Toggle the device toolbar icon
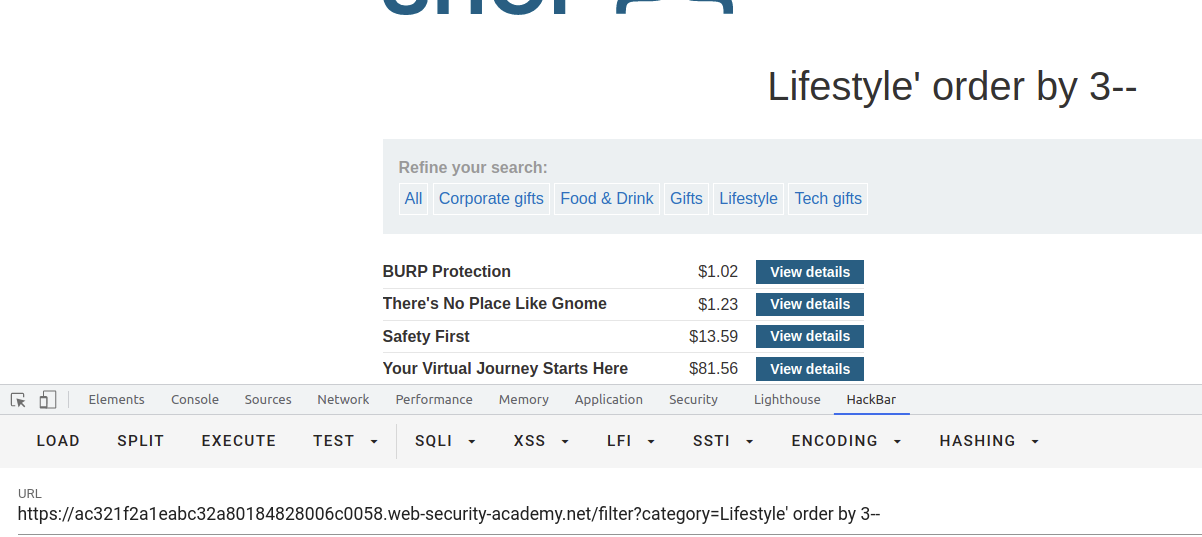 (48, 400)
